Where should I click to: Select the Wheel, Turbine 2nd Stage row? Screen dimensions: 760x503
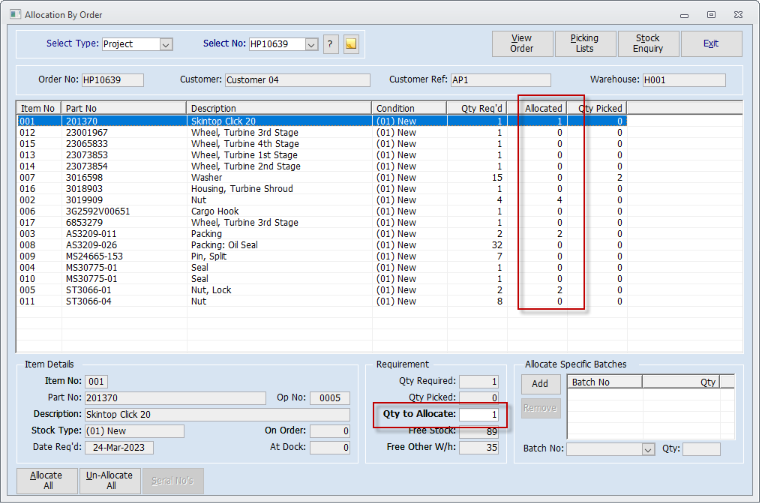click(322, 166)
